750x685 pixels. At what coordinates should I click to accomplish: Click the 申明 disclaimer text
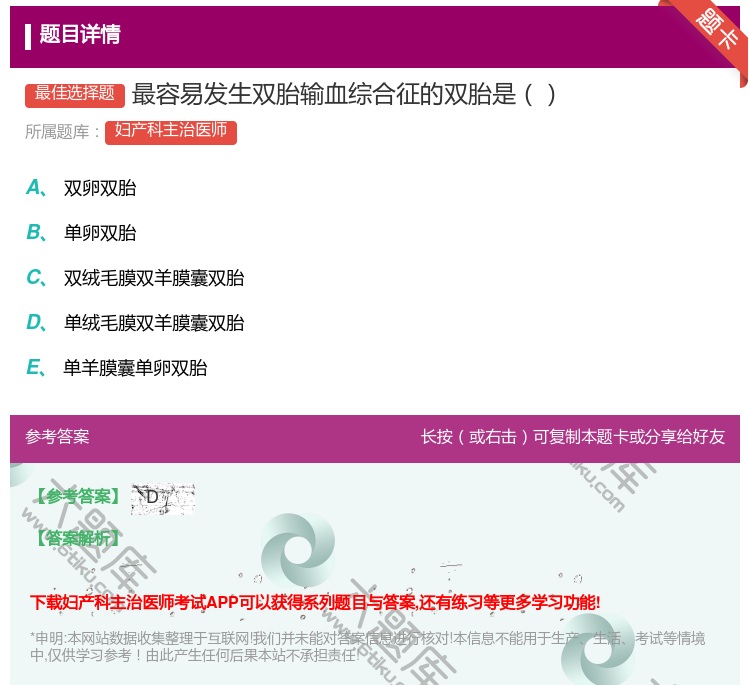pyautogui.click(x=367, y=647)
